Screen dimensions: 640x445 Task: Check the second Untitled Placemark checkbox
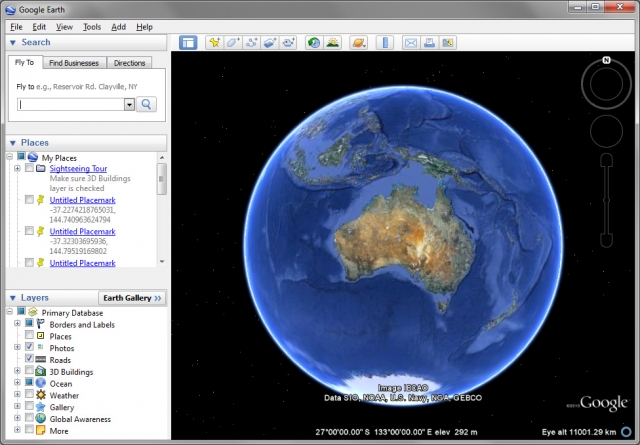click(x=29, y=231)
